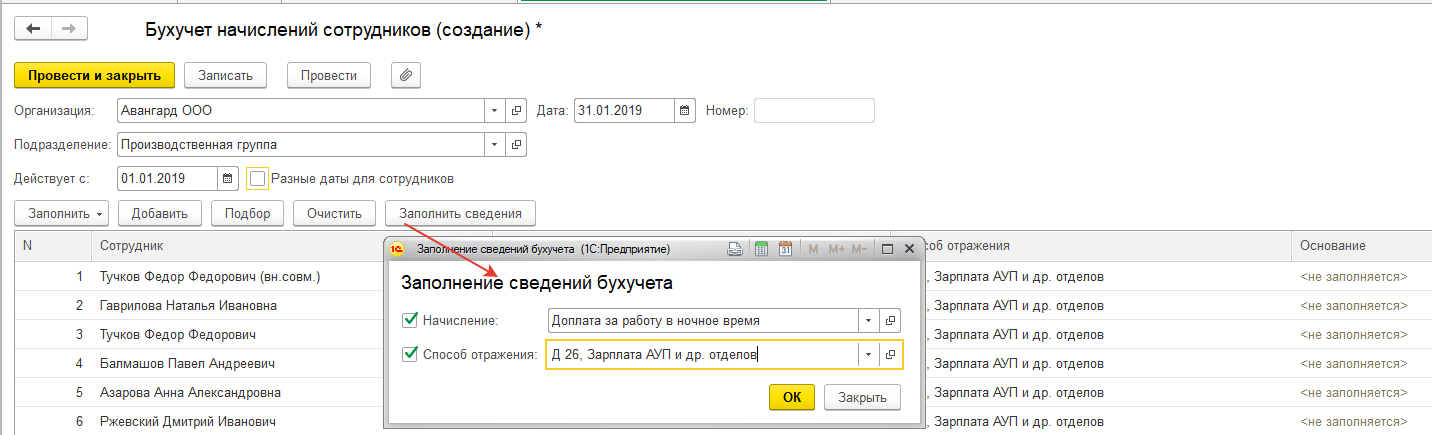The height and width of the screenshot is (435, 1432).
Task: Confirm the dialog with OK
Action: (x=791, y=397)
